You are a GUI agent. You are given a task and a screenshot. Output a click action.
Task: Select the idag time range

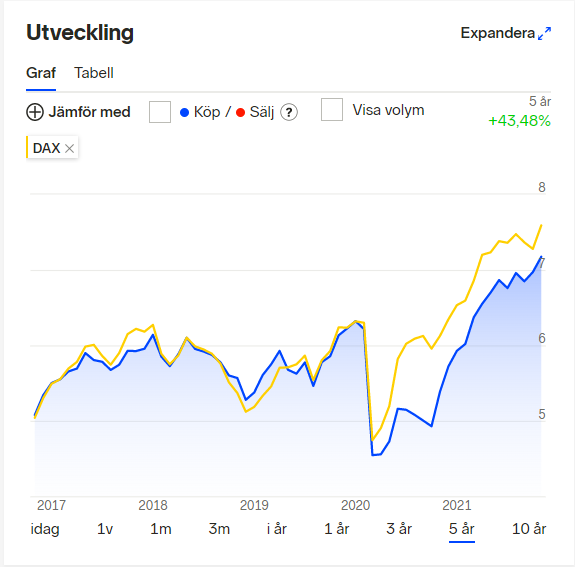[x=45, y=529]
